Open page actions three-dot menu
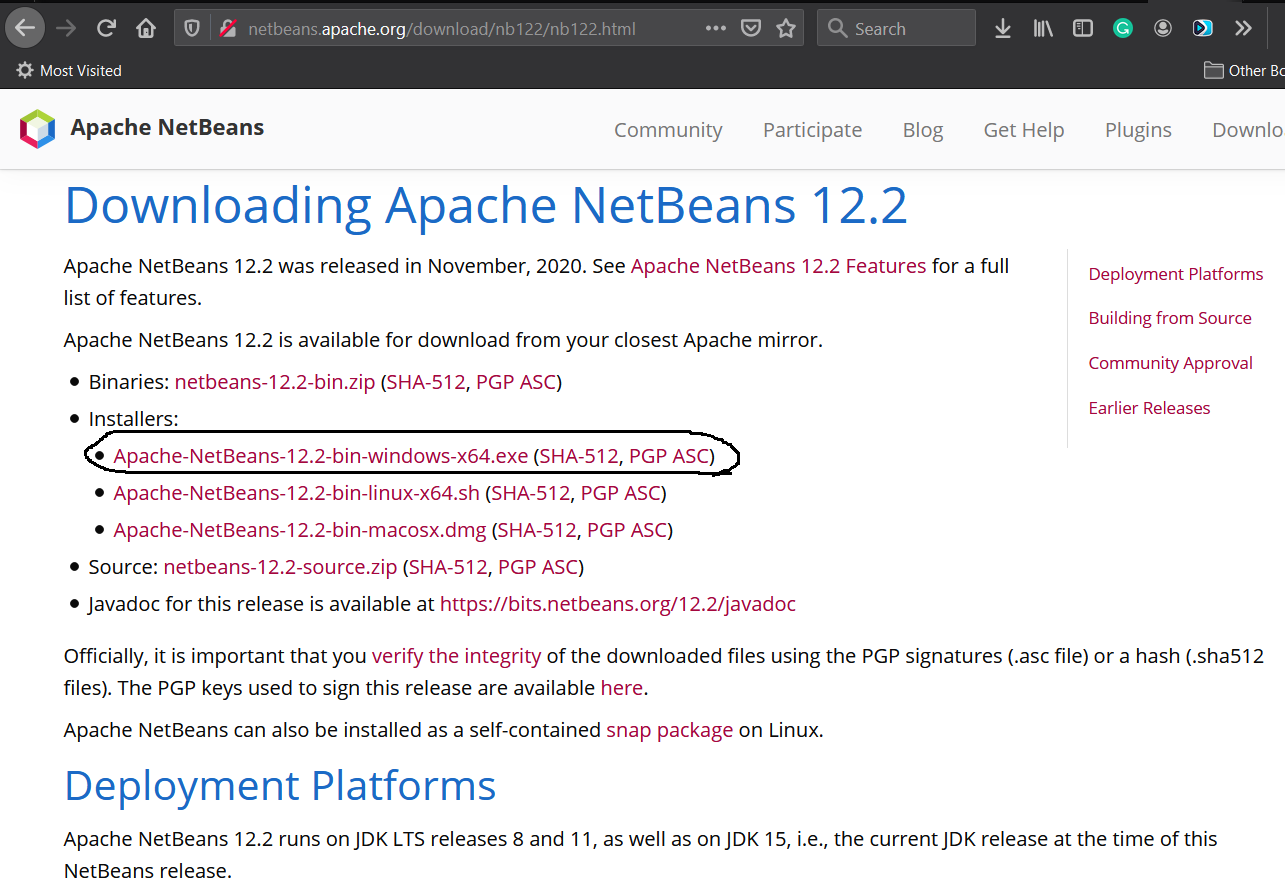This screenshot has width=1285, height=885. point(716,28)
